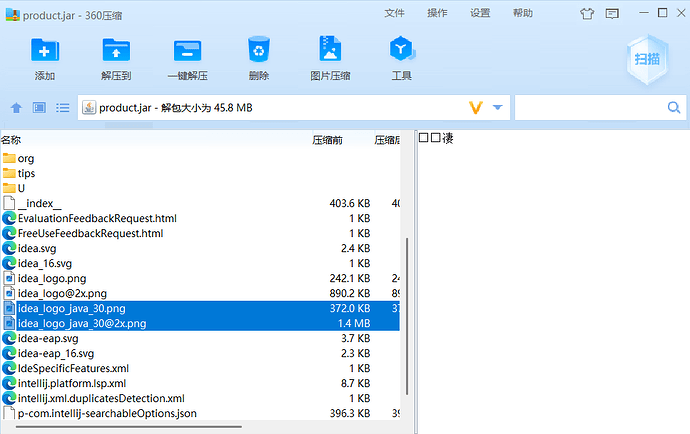This screenshot has height=434, width=690.
Task: Click the vertical scrollbar of file list
Action: [x=407, y=316]
